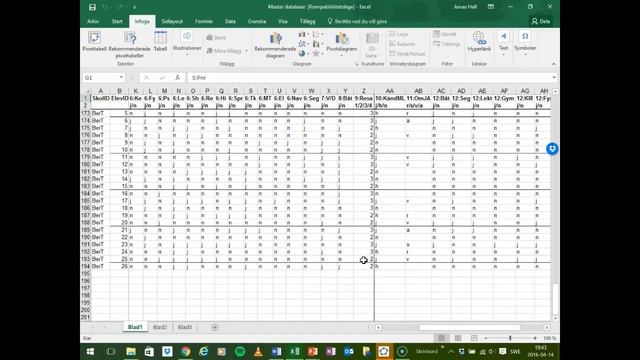Collapse the ribbon with the arrow
Image resolution: width=640 pixels, height=360 pixels.
coord(553,64)
